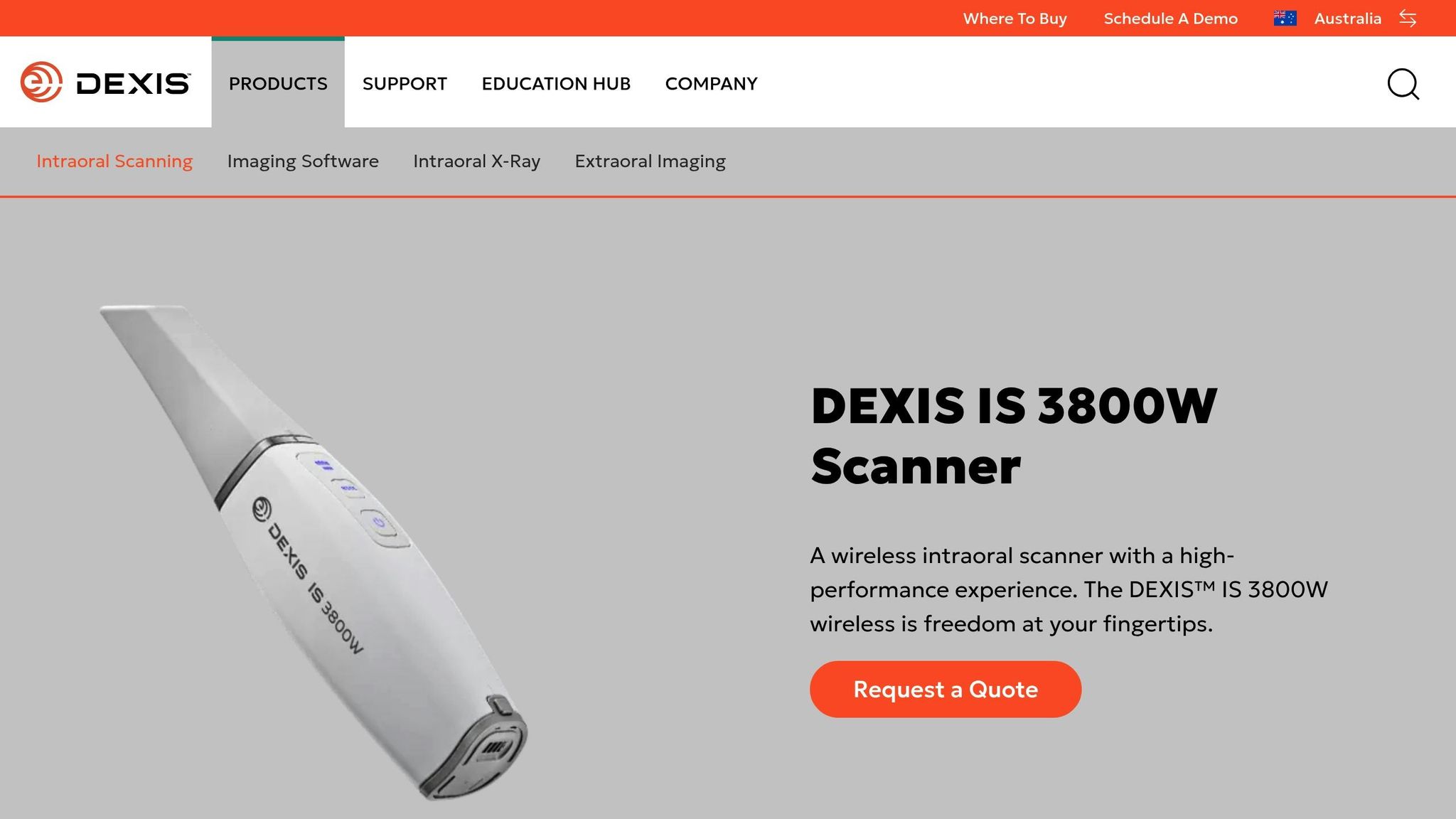Choose the Extraoral Imaging tab

[650, 161]
